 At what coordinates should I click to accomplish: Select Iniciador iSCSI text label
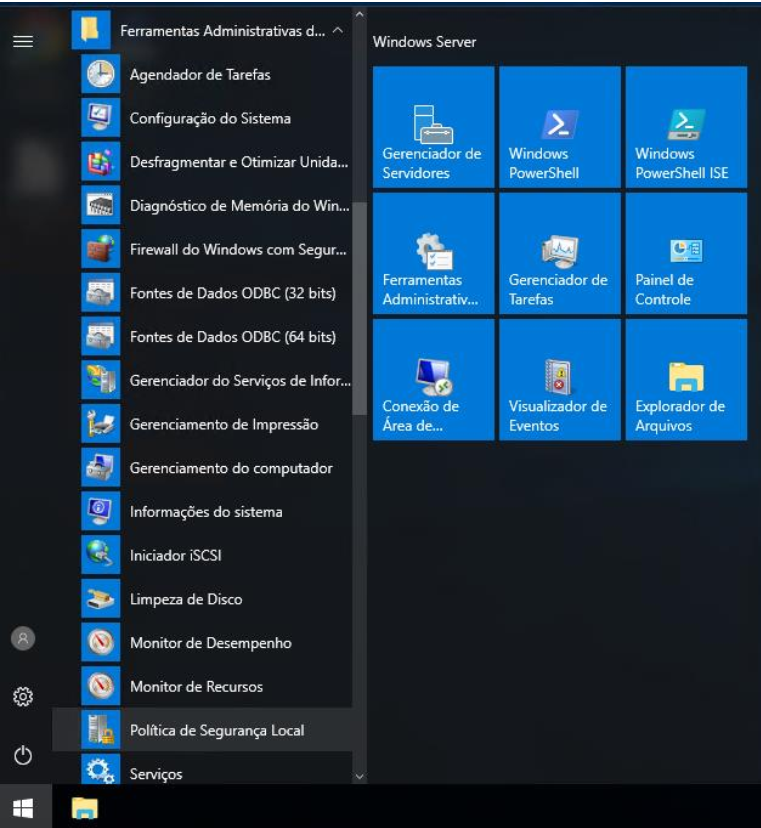coord(176,556)
